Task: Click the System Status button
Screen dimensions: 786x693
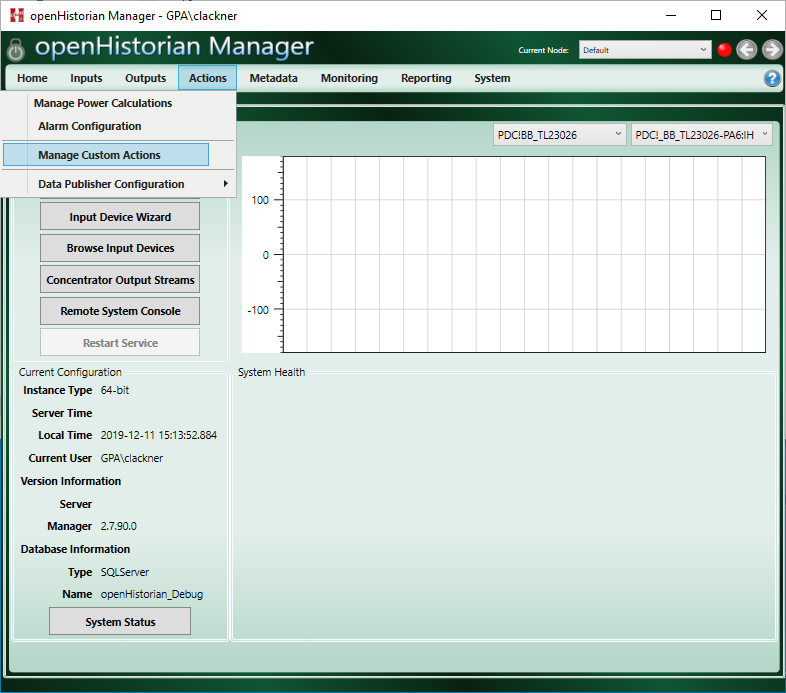Action: point(120,622)
